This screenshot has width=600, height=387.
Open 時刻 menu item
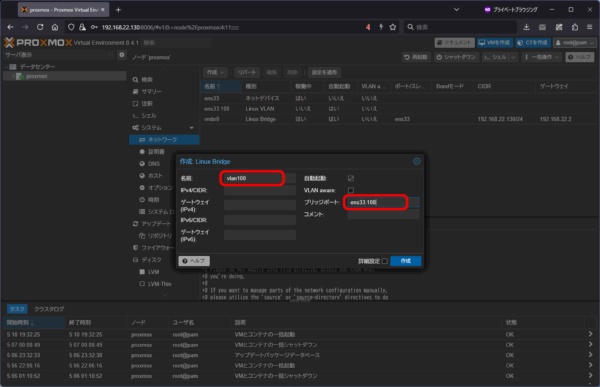[x=153, y=200]
